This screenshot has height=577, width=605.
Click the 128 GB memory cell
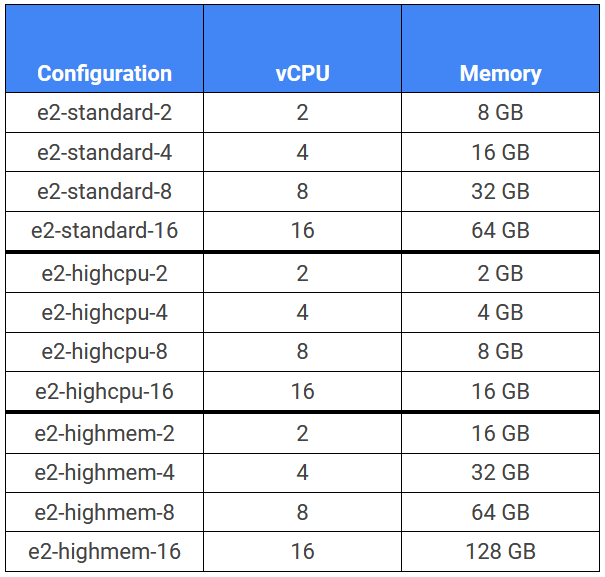pos(500,551)
